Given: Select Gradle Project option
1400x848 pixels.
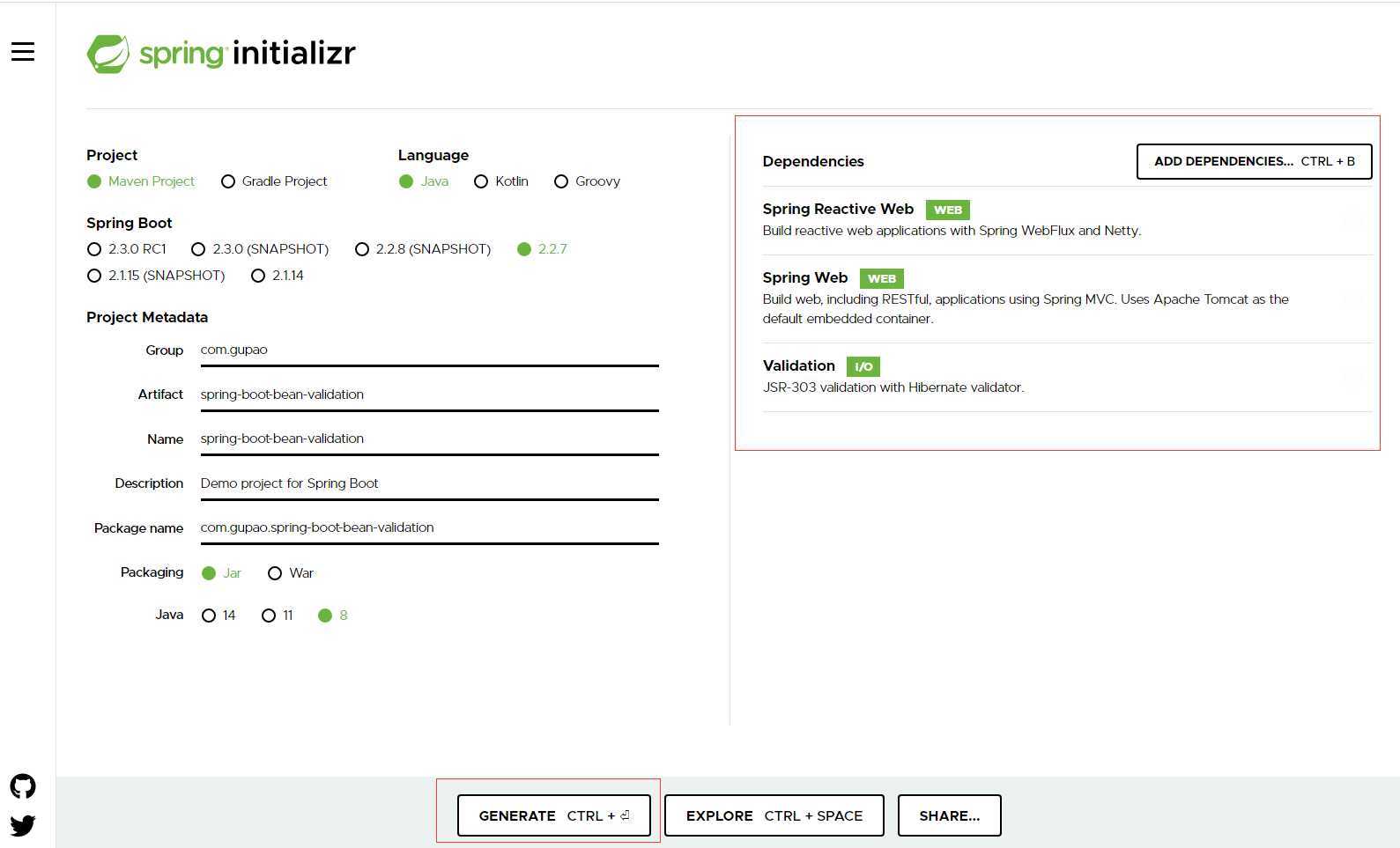Looking at the screenshot, I should click(274, 181).
